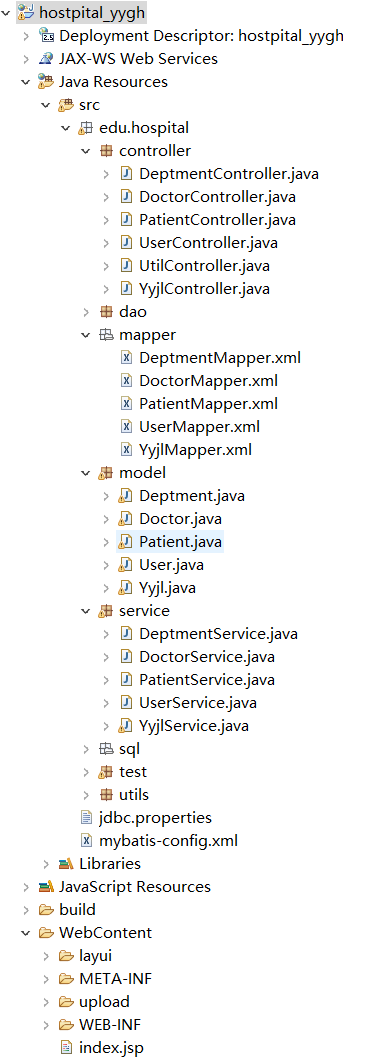
Task: Collapse the mapper package node
Action: point(85,335)
